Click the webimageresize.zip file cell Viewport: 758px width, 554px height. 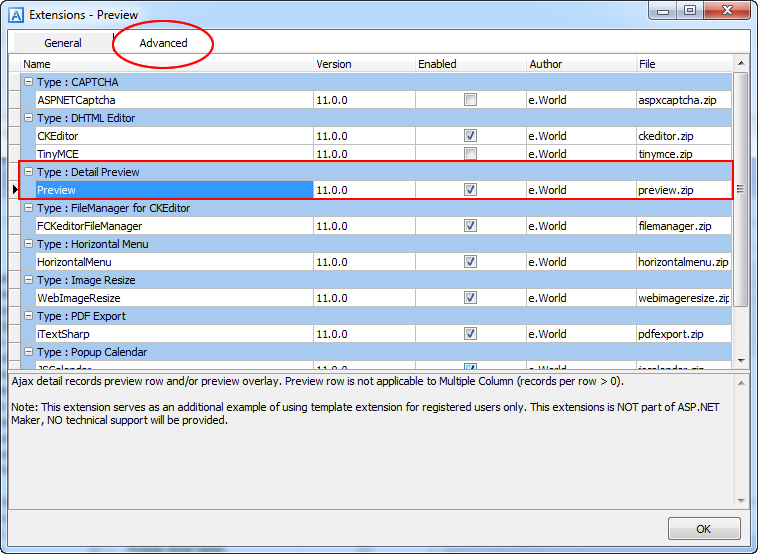(684, 298)
